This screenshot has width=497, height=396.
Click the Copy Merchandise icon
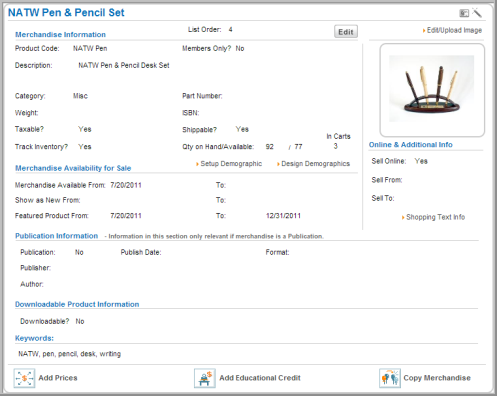(390, 378)
